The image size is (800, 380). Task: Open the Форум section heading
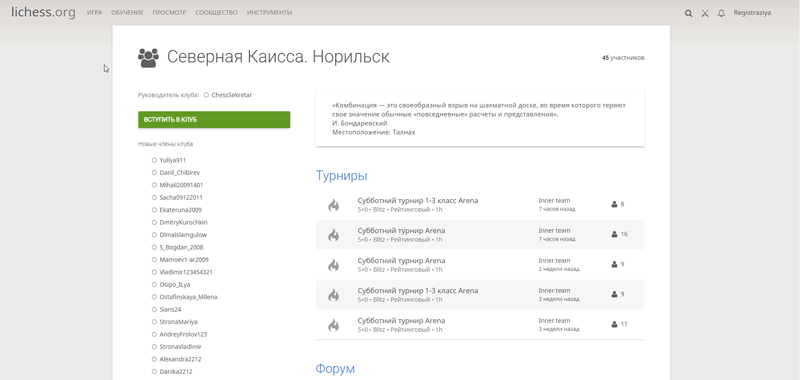click(335, 369)
